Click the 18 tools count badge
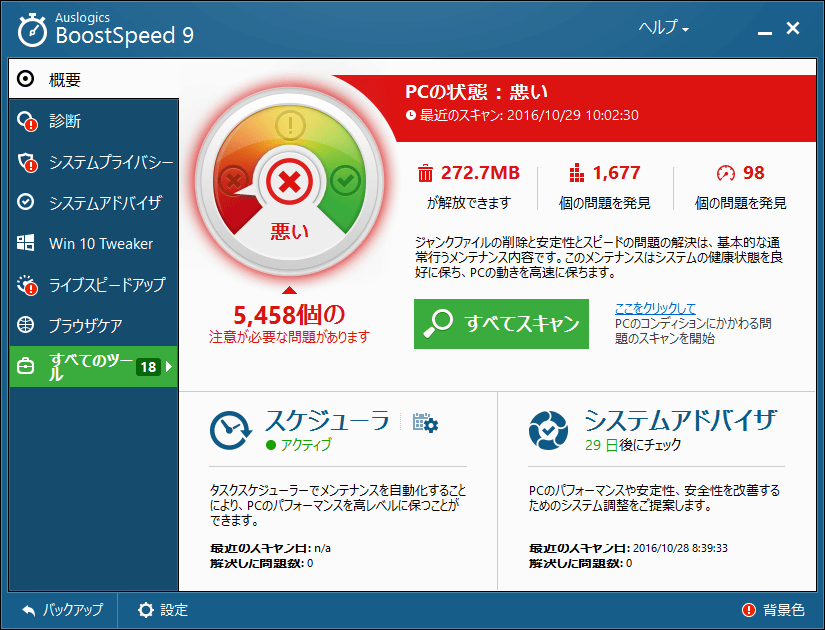825x630 pixels. pyautogui.click(x=148, y=367)
